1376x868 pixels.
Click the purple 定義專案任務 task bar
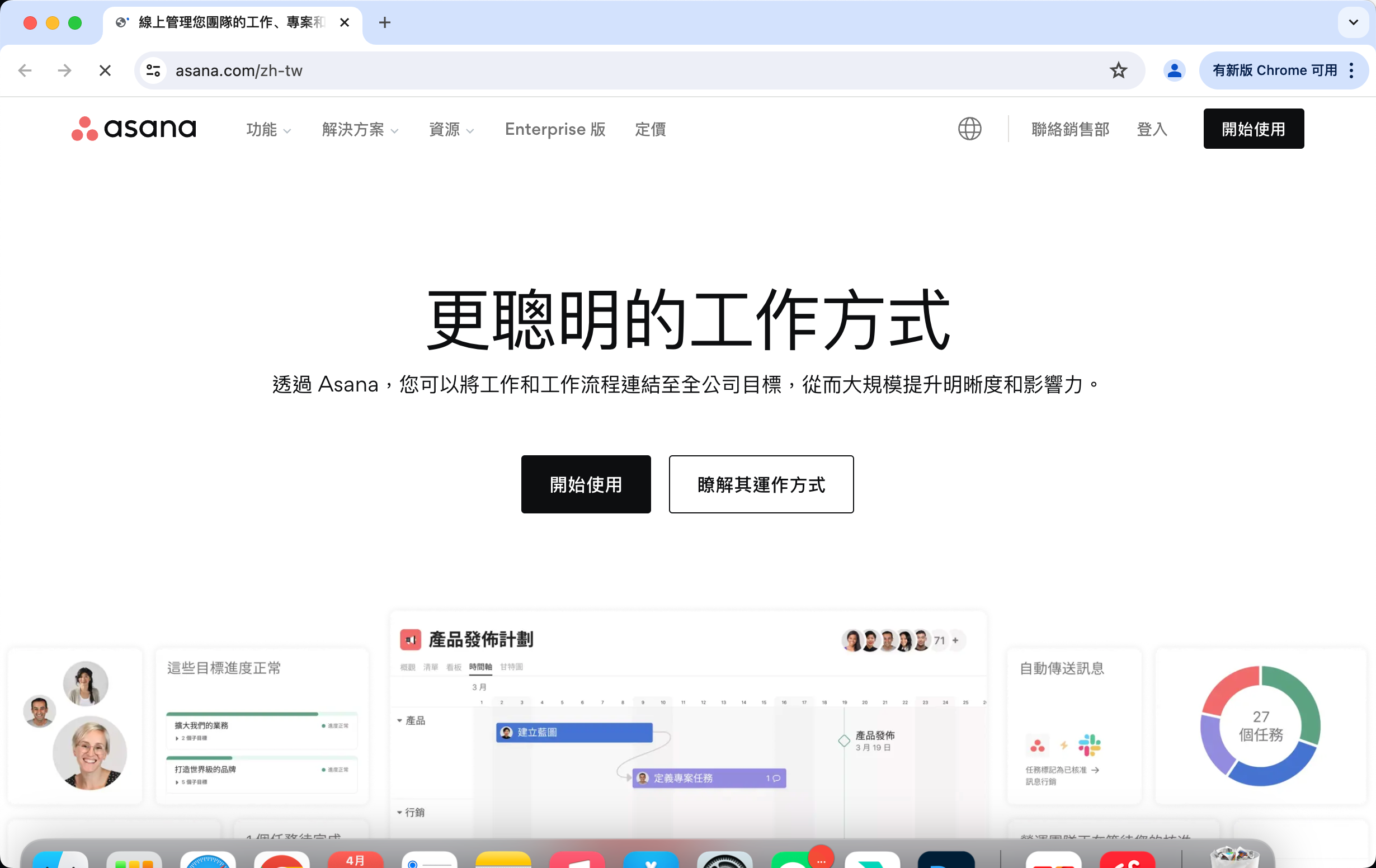[709, 779]
